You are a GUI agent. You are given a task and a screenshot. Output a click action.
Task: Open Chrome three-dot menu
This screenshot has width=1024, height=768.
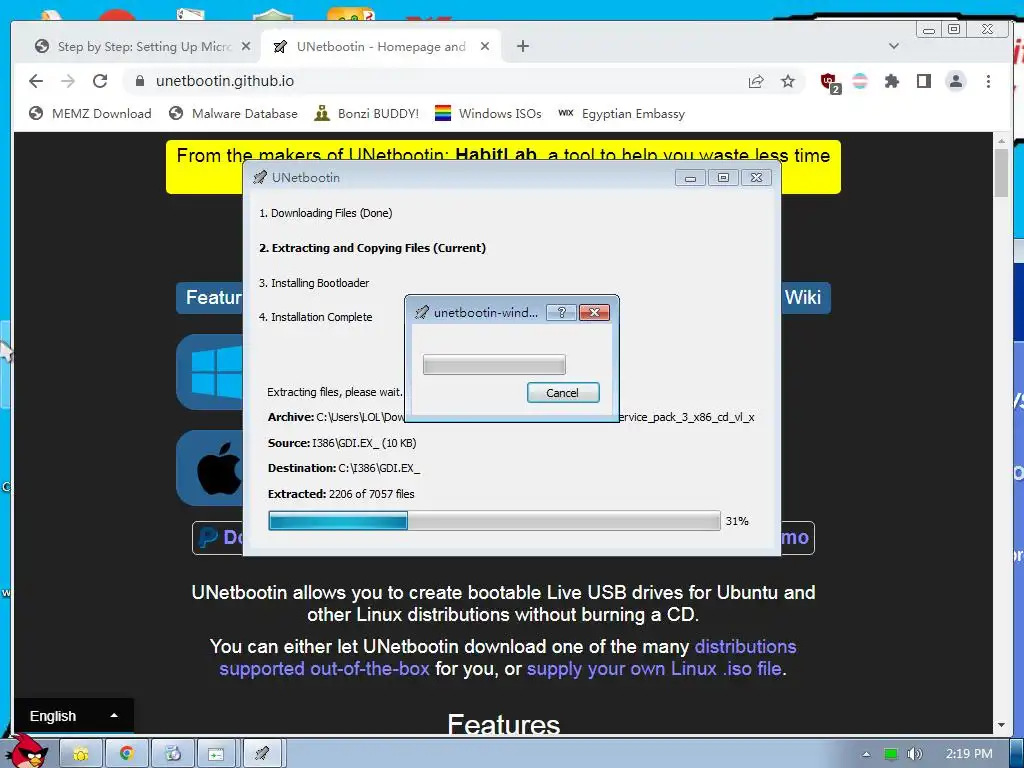(x=988, y=81)
